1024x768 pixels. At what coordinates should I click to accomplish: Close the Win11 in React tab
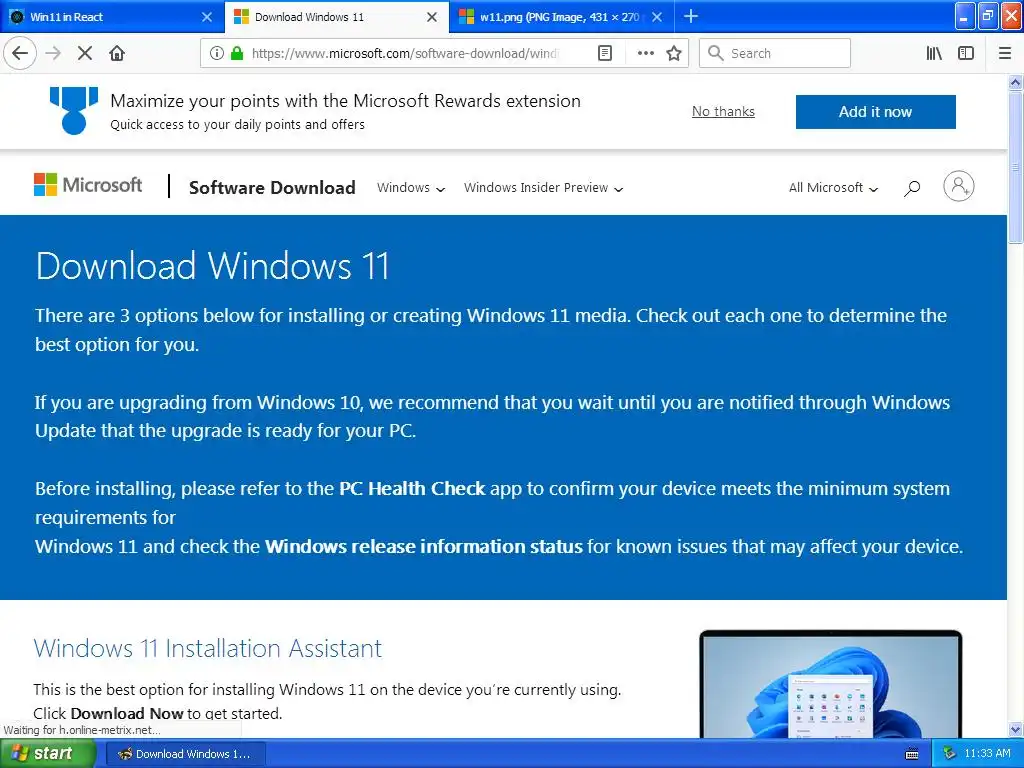[207, 17]
